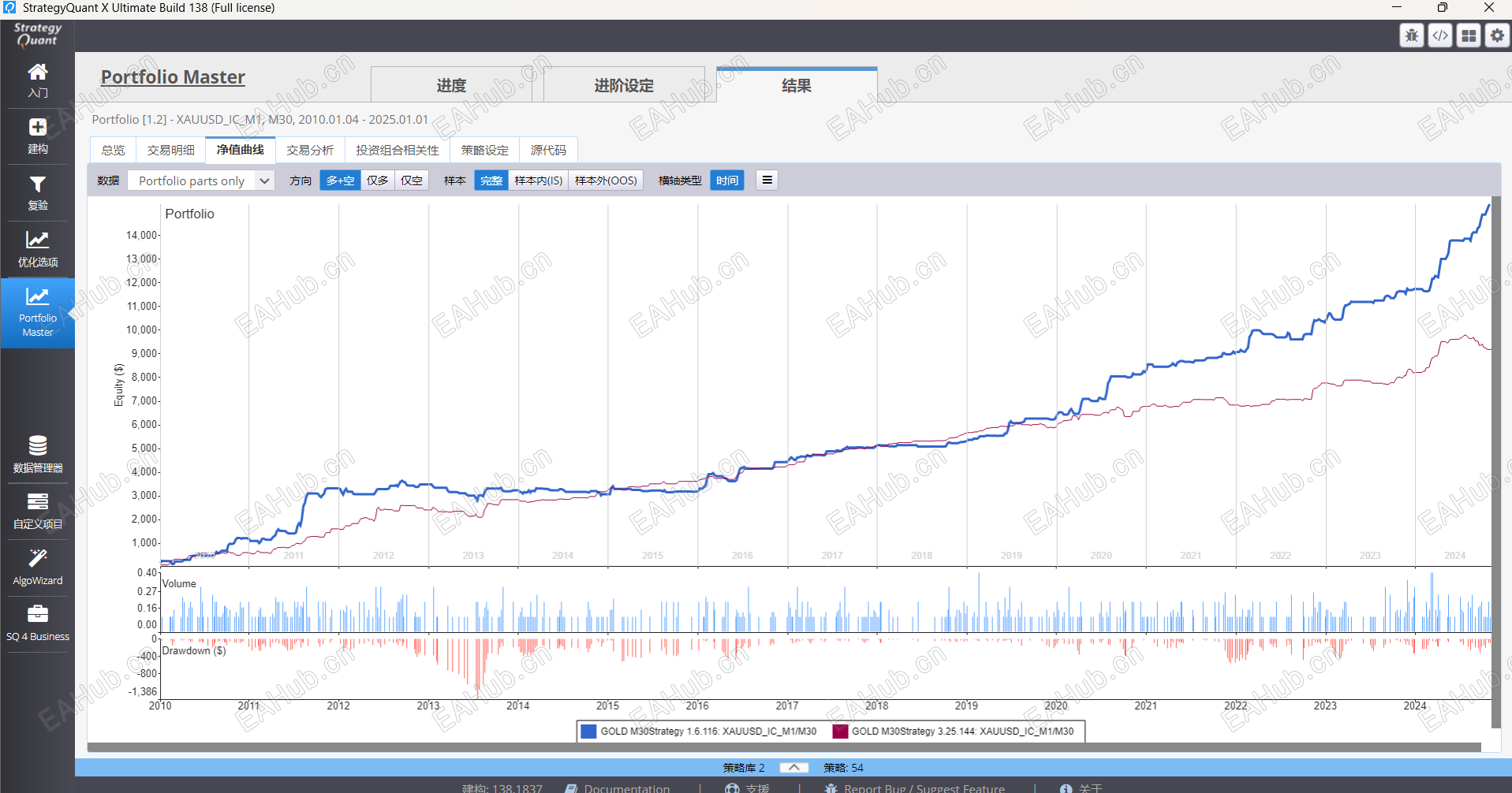Toggle direction to 仅空
Viewport: 1512px width, 793px height.
(x=412, y=181)
